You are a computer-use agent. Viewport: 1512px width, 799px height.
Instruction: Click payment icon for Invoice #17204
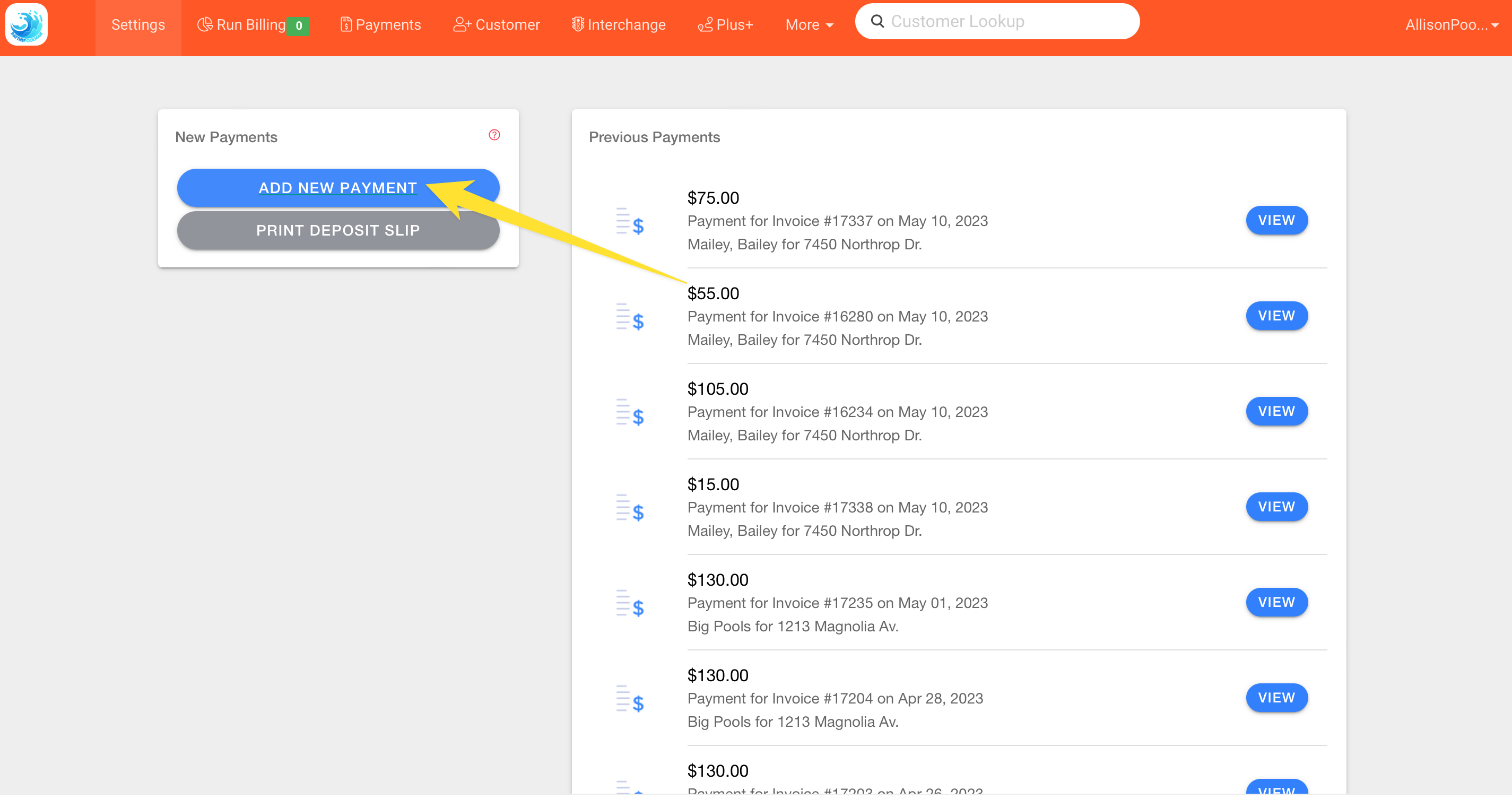click(630, 699)
